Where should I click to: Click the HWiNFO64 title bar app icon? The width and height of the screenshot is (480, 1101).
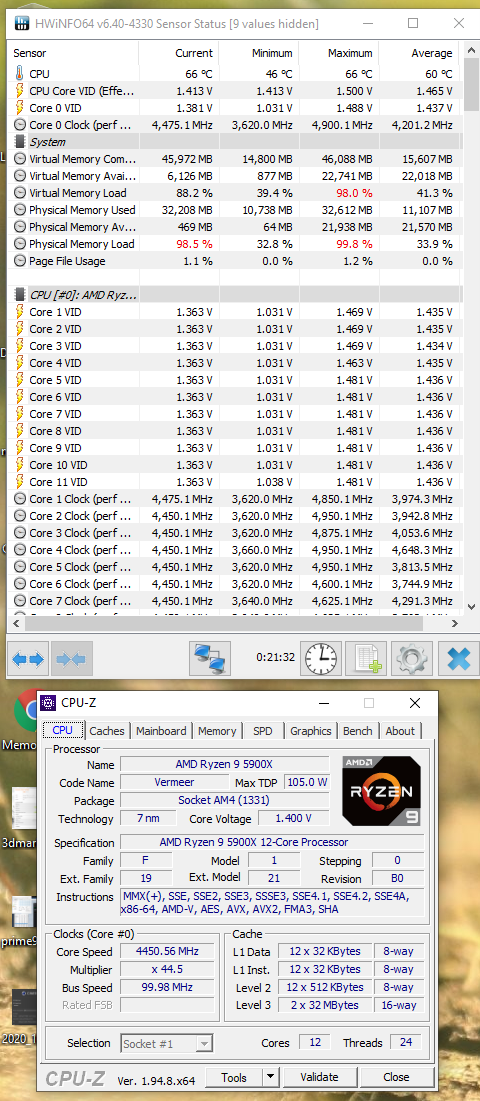pyautogui.click(x=22, y=24)
